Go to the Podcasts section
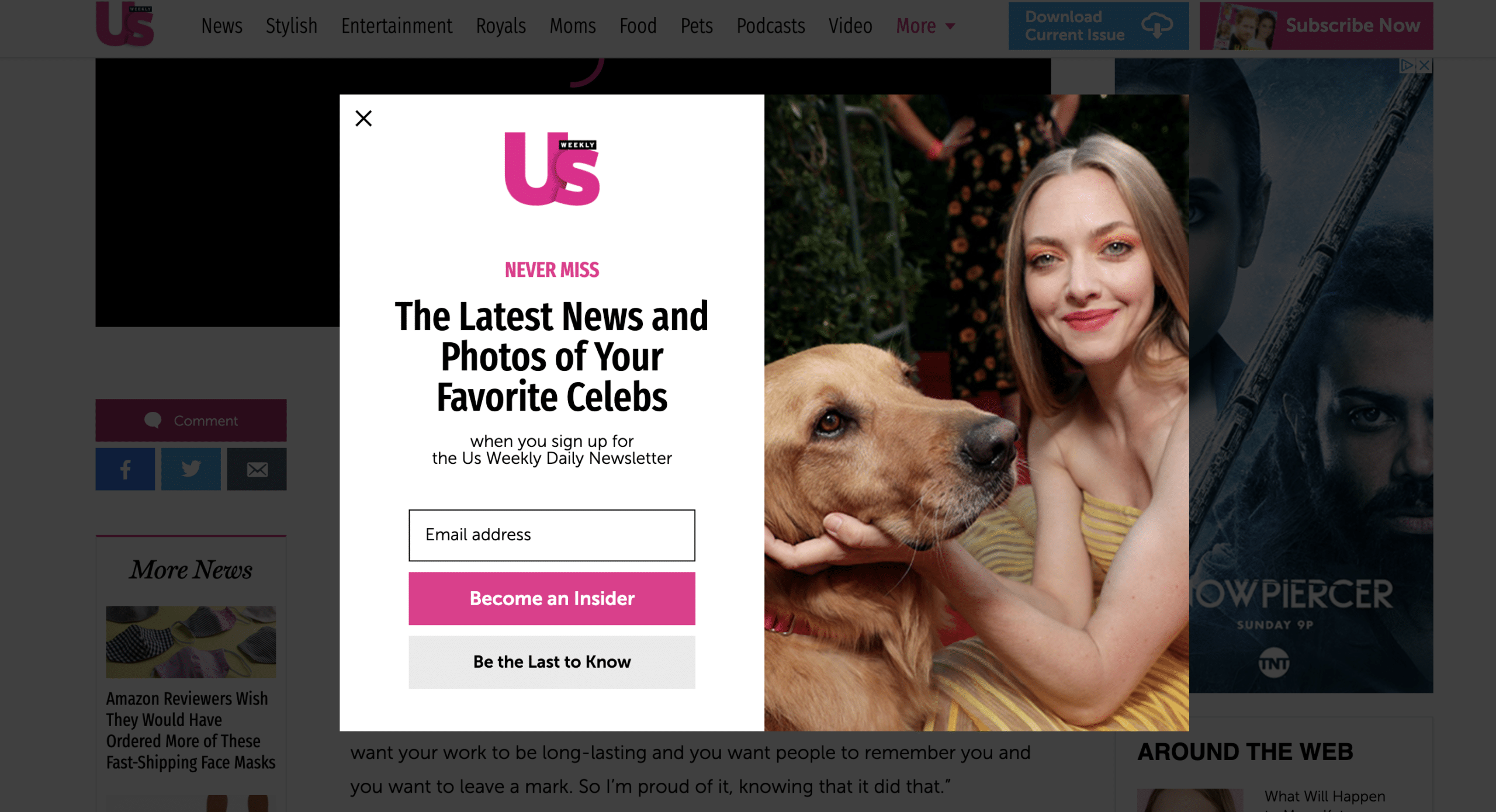1496x812 pixels. pyautogui.click(x=771, y=26)
